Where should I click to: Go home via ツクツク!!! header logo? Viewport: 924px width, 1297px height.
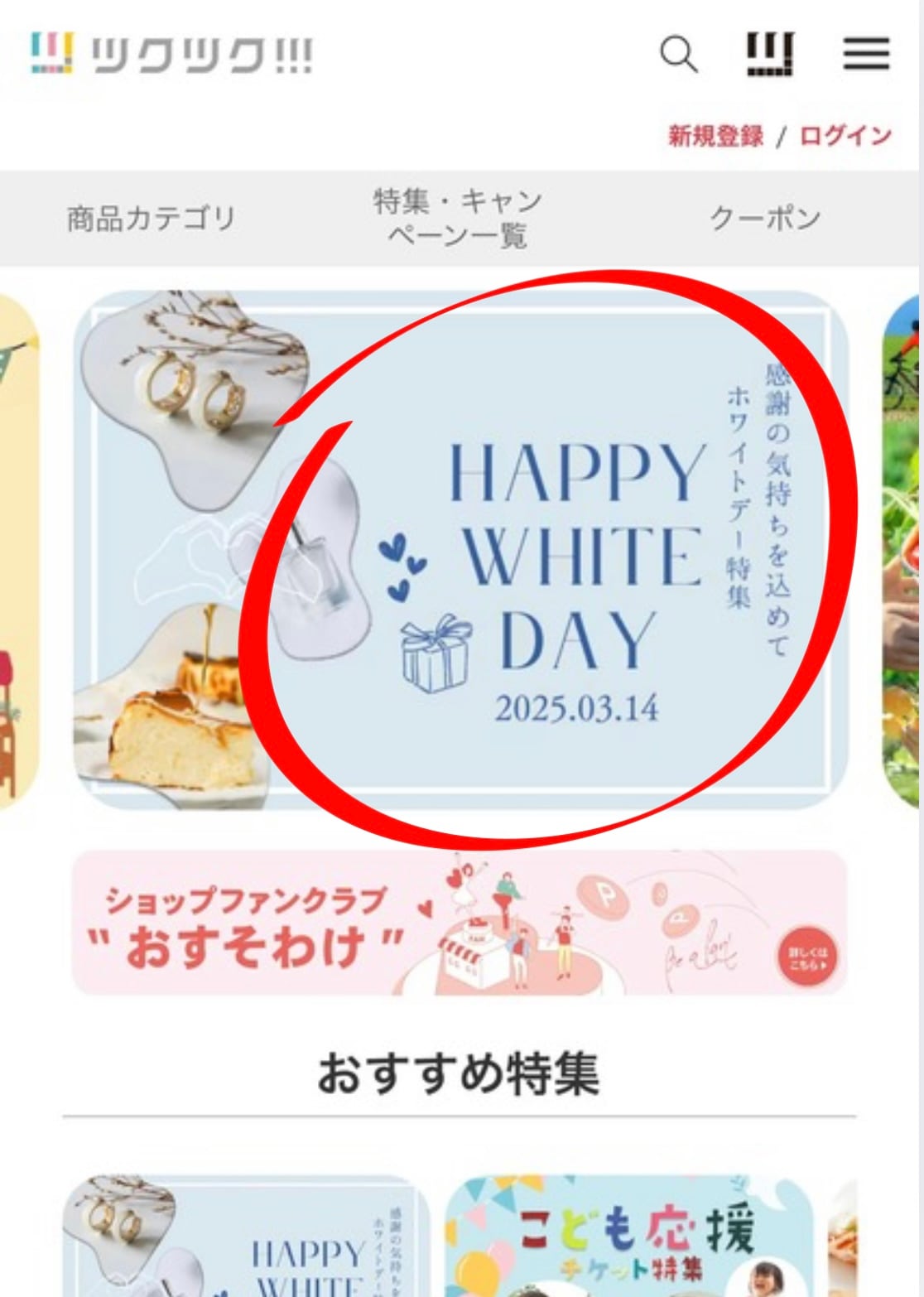pyautogui.click(x=171, y=55)
